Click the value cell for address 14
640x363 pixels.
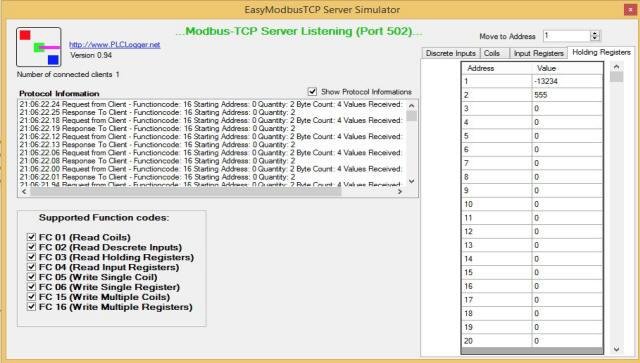click(567, 259)
